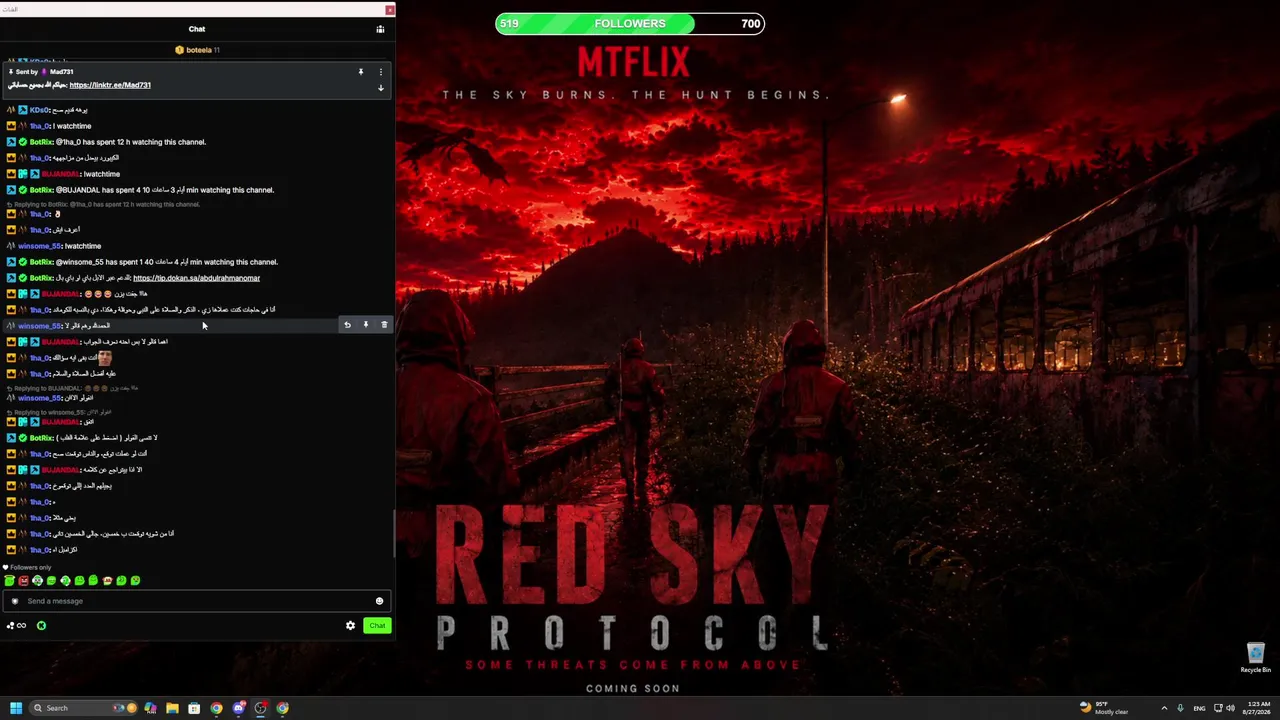The image size is (1280, 720).
Task: Insert the first green quick emote
Action: [x=9, y=580]
